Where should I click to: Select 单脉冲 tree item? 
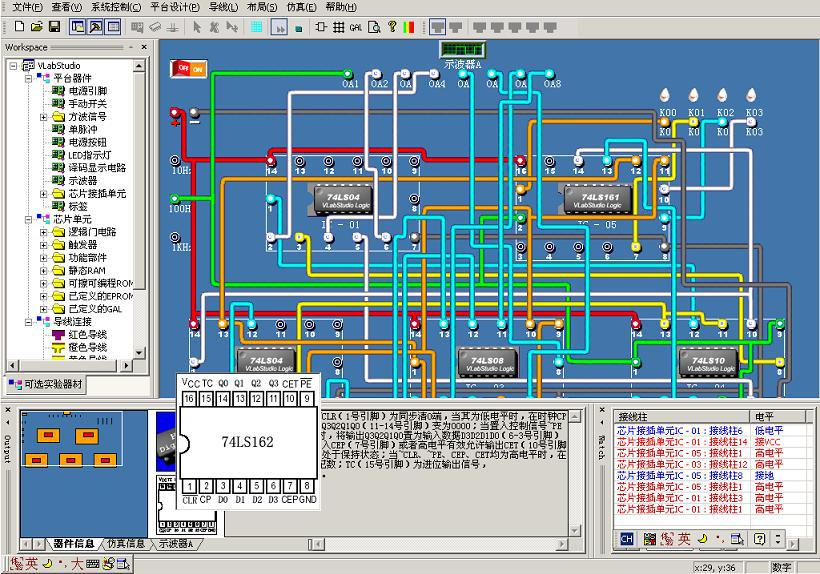[x=83, y=129]
